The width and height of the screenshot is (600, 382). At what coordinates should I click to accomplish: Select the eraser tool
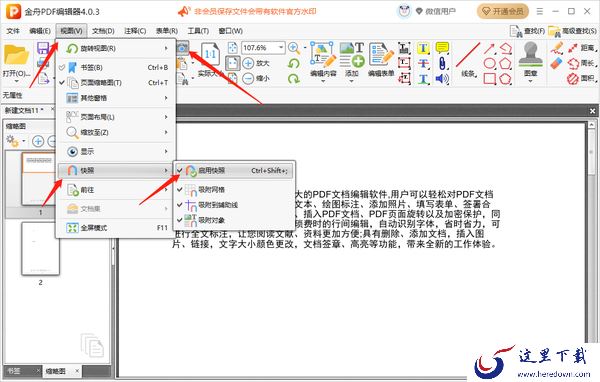557,64
